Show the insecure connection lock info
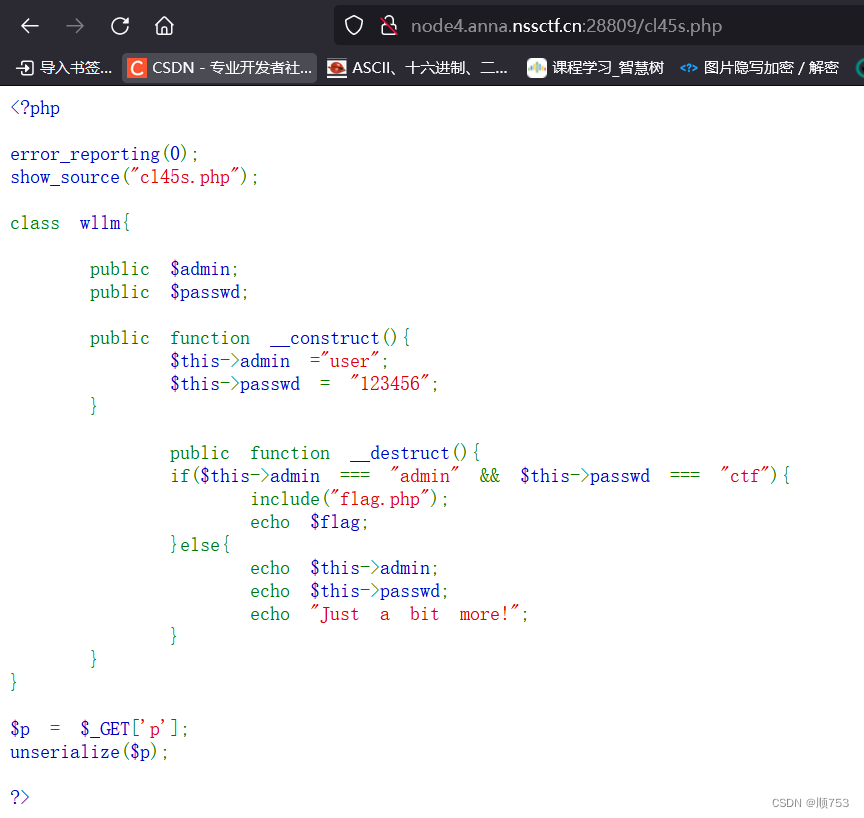 tap(388, 26)
